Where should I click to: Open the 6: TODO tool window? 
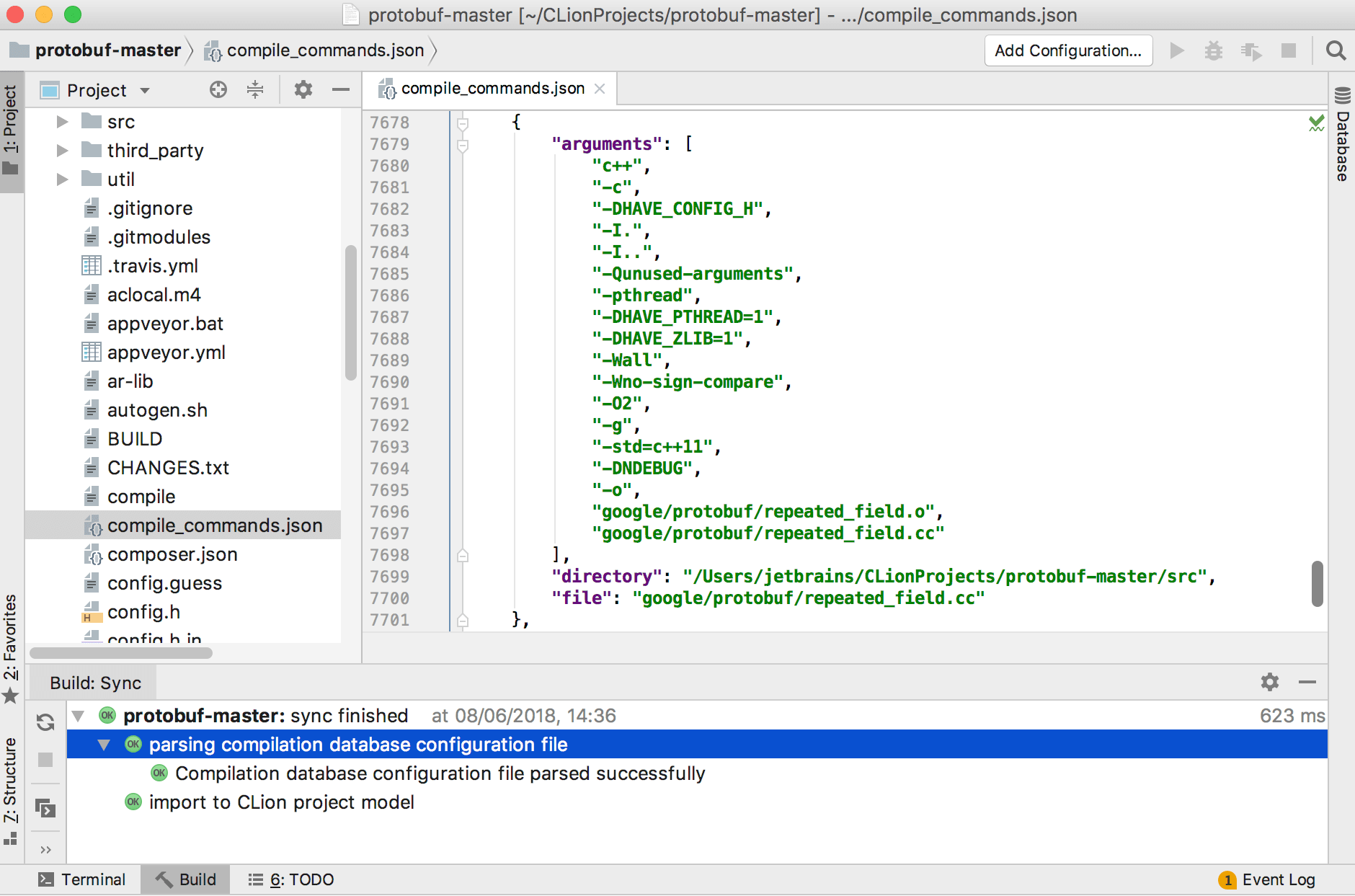click(290, 879)
